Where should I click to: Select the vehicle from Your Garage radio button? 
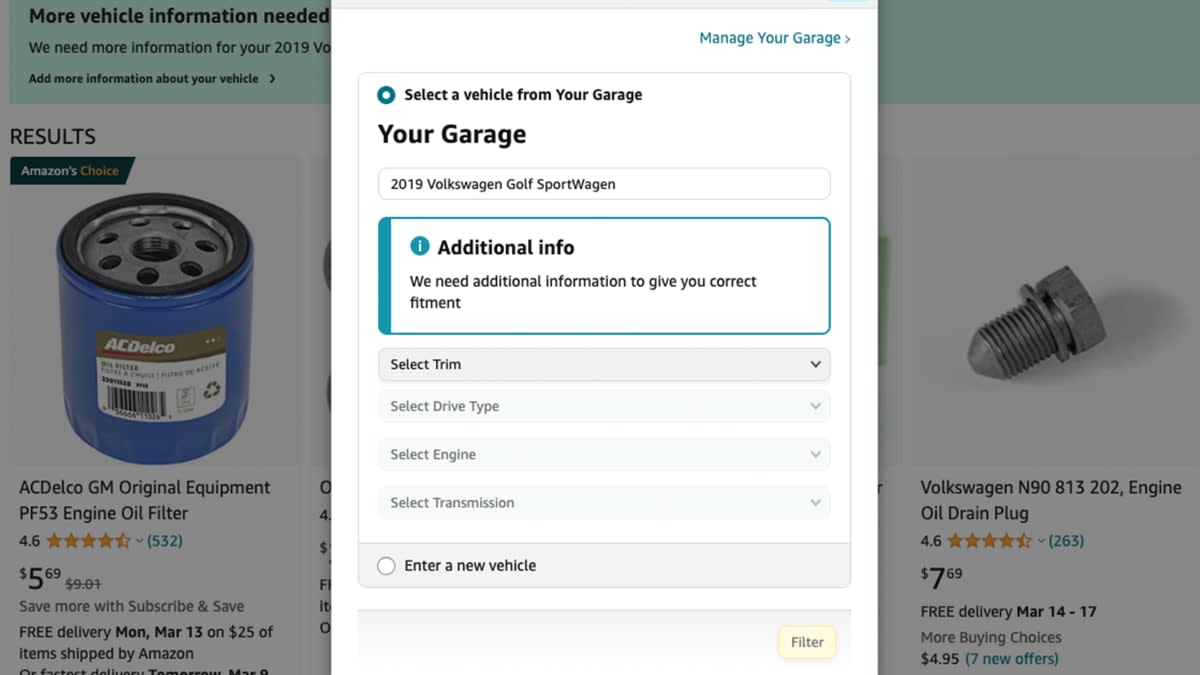pos(385,94)
